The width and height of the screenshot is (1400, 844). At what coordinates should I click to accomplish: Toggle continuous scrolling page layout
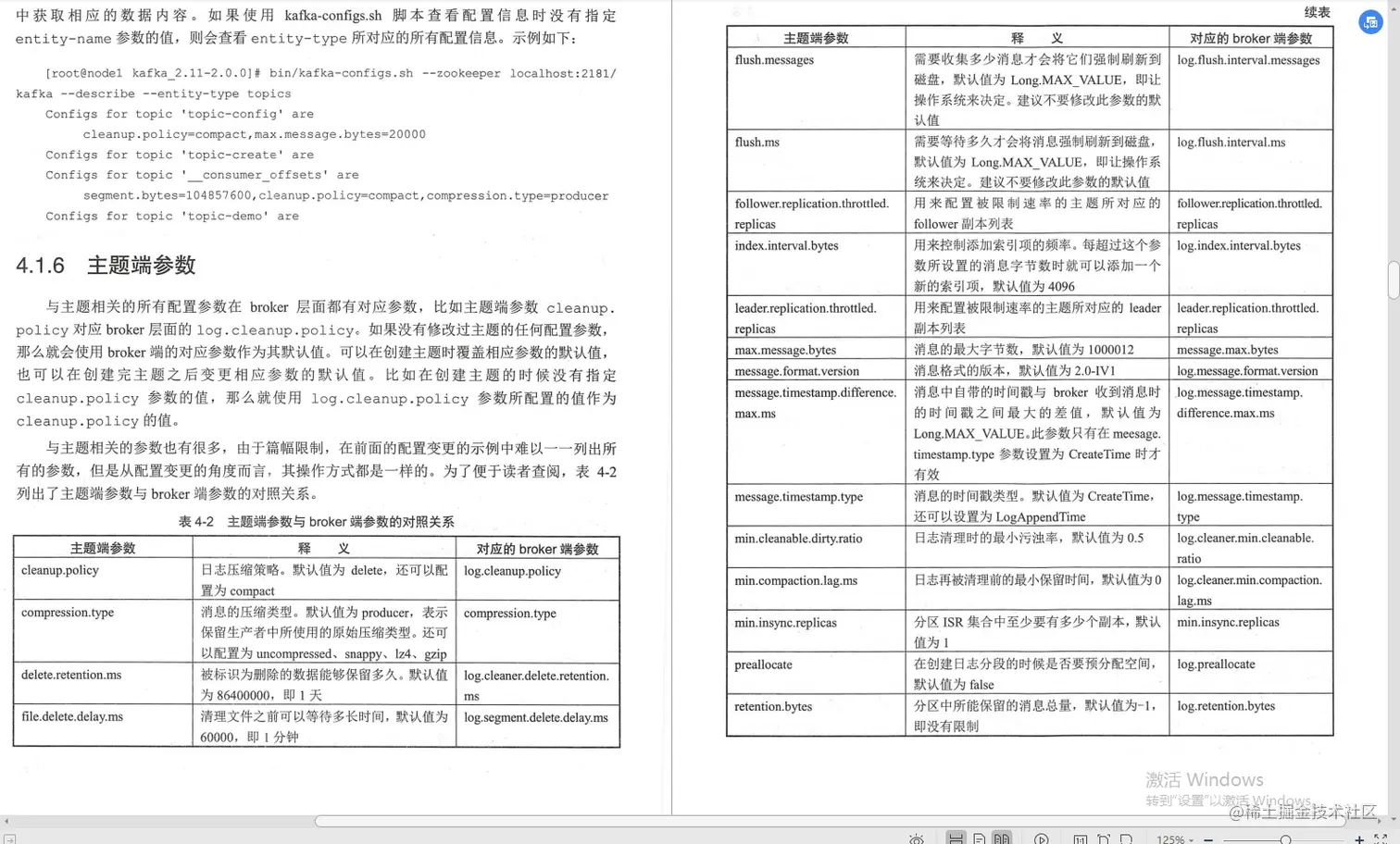coord(956,838)
